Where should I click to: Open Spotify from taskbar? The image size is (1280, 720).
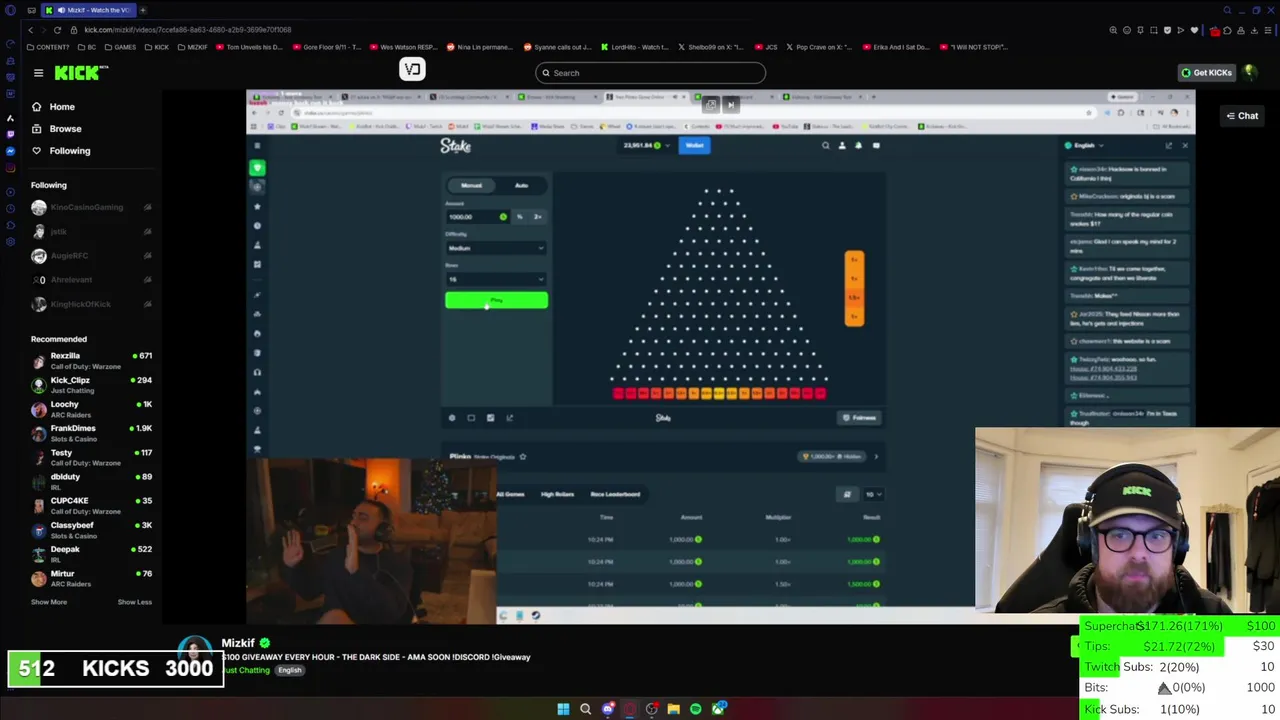tap(695, 709)
